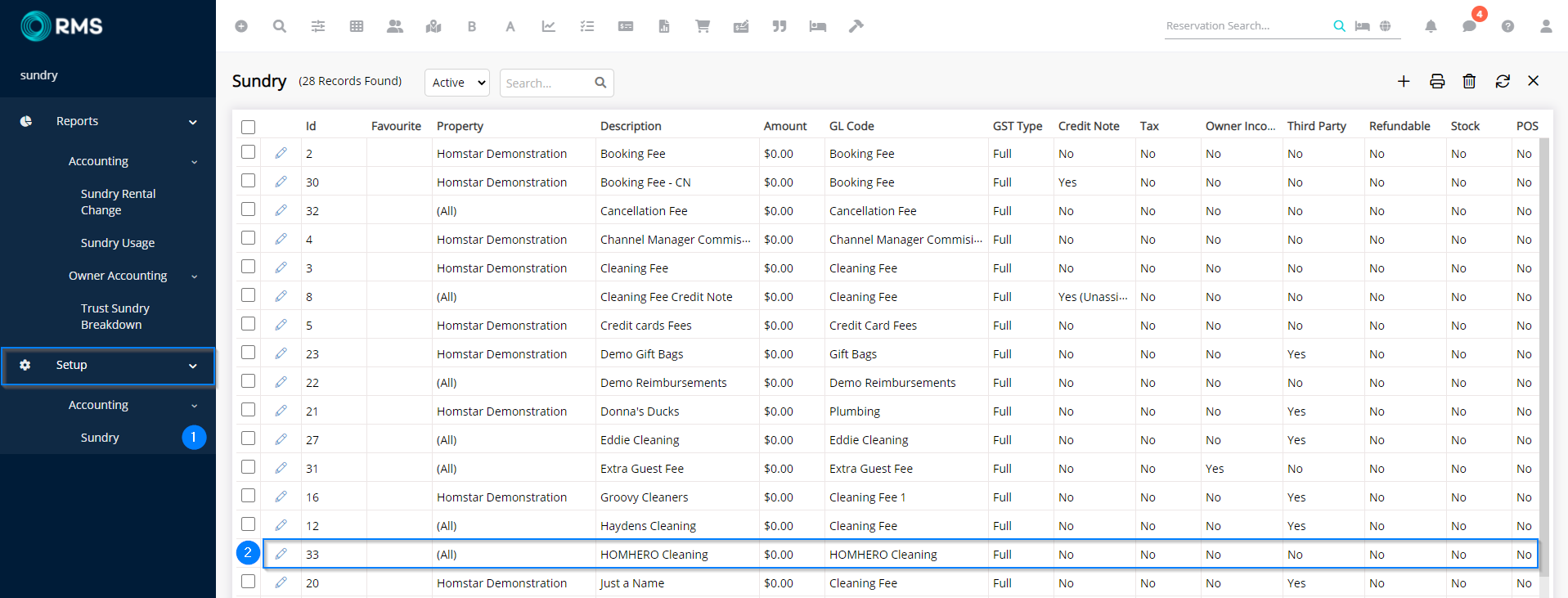Open the chat messages icon with badge
The image size is (1568, 598).
(1469, 26)
